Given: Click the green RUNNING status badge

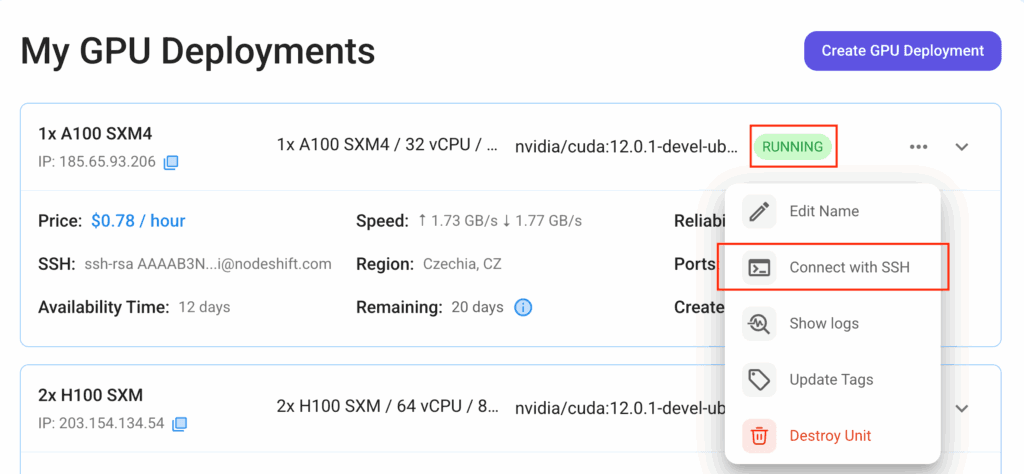Looking at the screenshot, I should [x=793, y=147].
